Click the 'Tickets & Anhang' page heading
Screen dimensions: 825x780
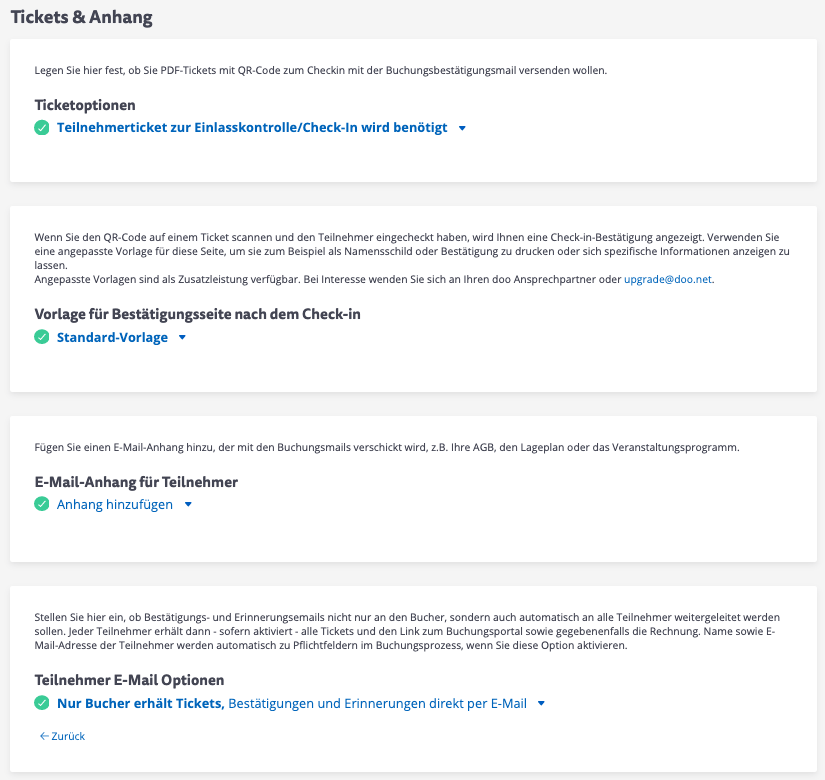82,17
